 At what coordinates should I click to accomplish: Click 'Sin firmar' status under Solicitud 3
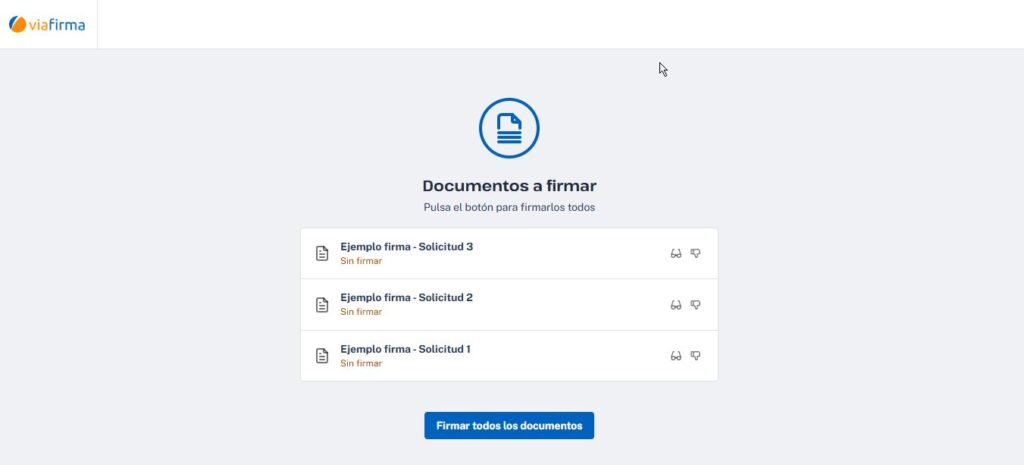coord(361,261)
